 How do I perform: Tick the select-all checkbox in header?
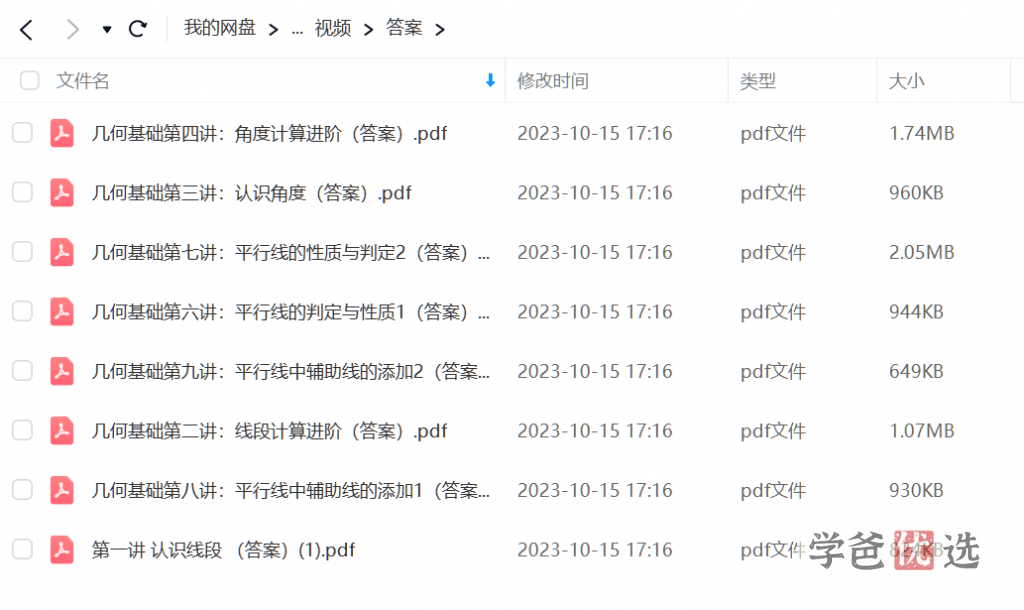pyautogui.click(x=29, y=80)
